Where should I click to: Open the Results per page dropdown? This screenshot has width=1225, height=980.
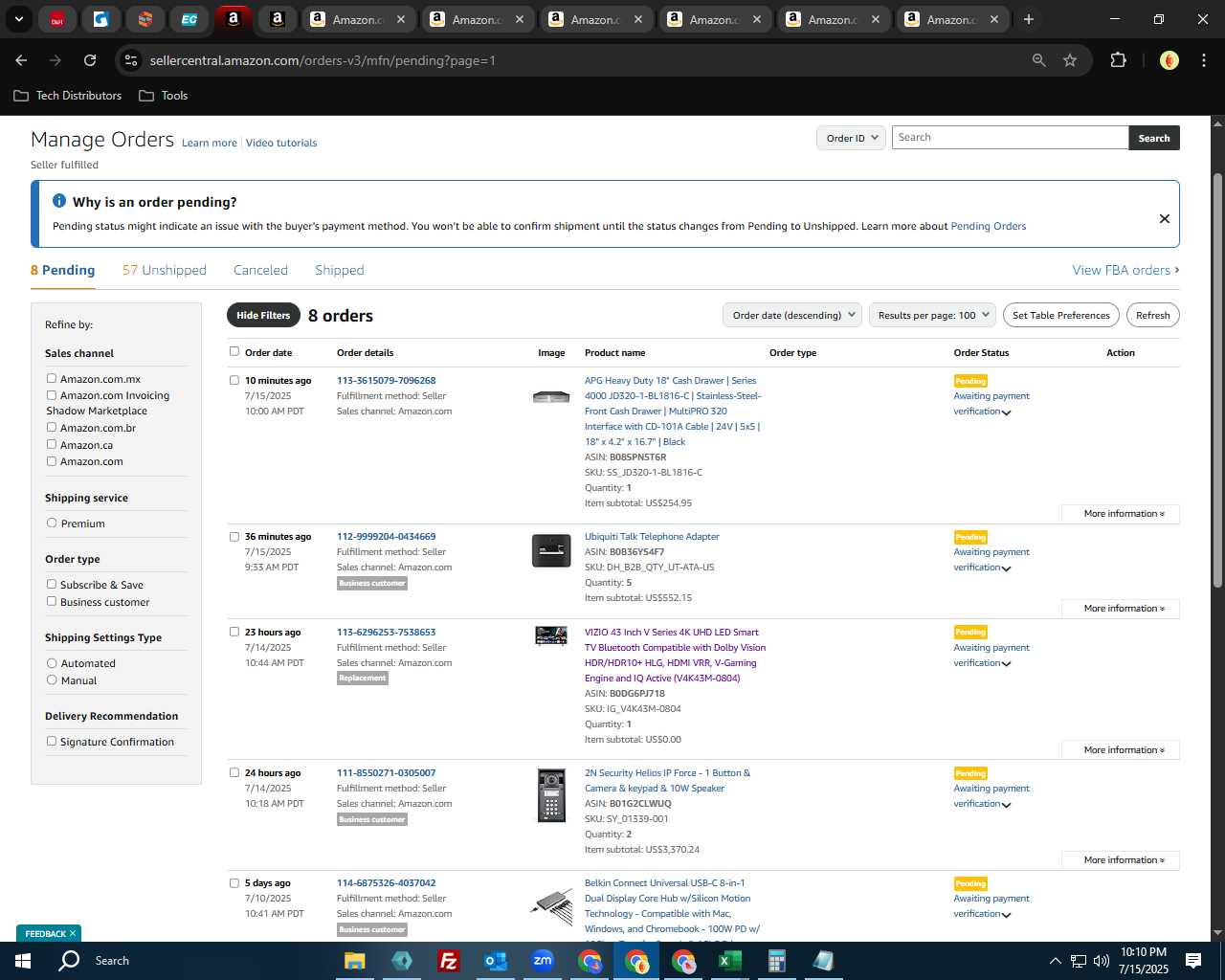coord(932,315)
